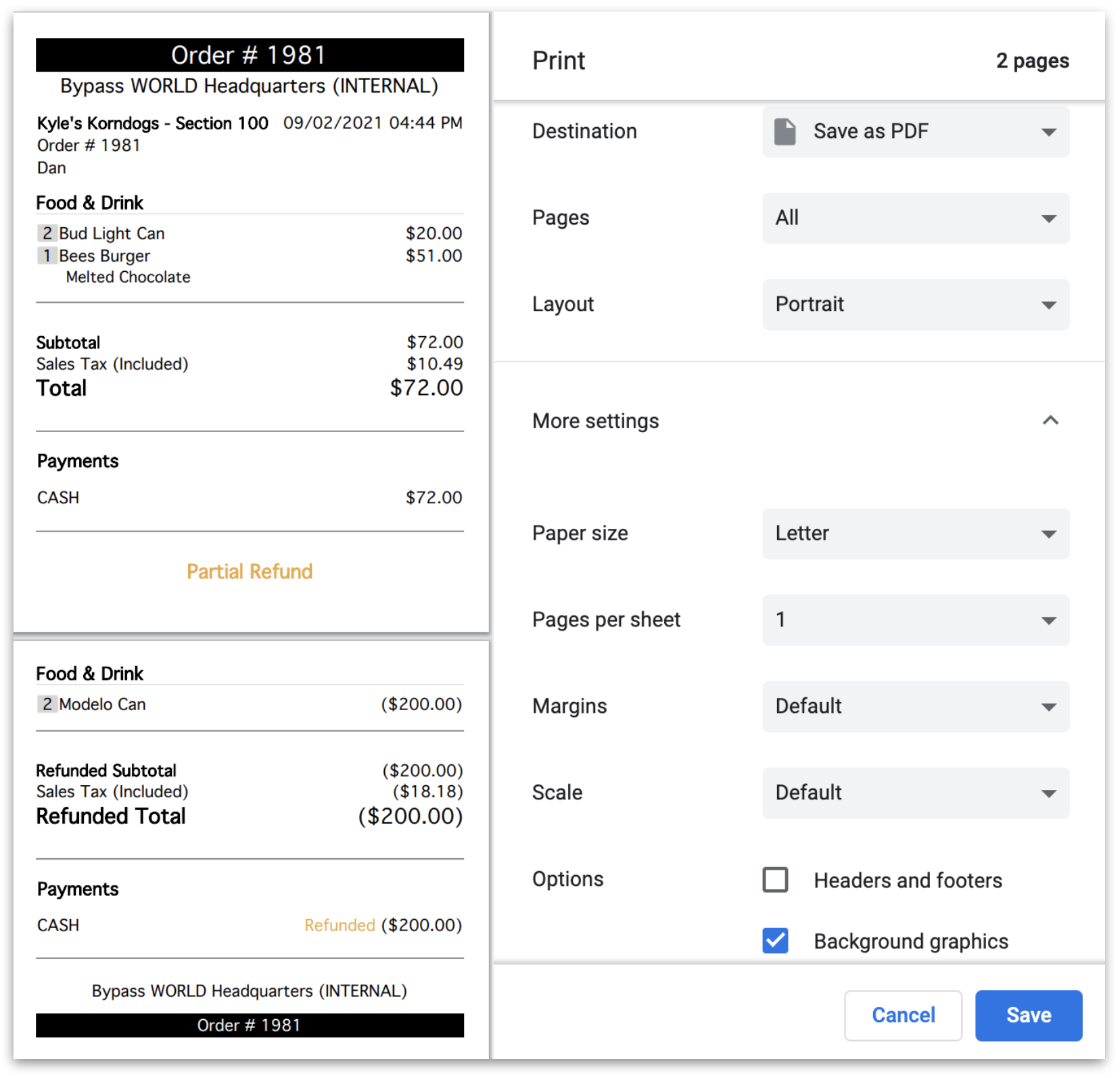Click the Refunded Subtotal label
The width and height of the screenshot is (1120, 1078).
[x=106, y=770]
